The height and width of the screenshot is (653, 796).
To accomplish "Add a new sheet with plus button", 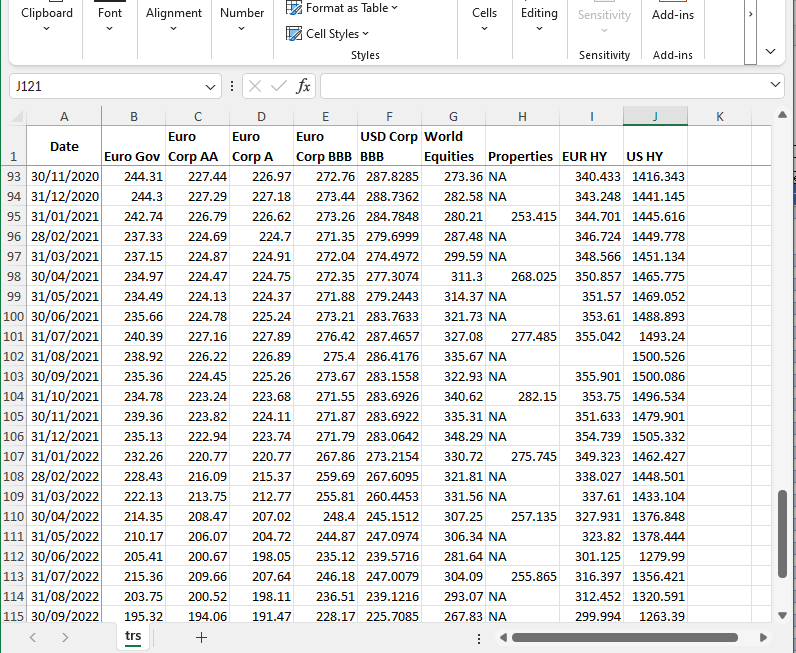I will (x=201, y=638).
